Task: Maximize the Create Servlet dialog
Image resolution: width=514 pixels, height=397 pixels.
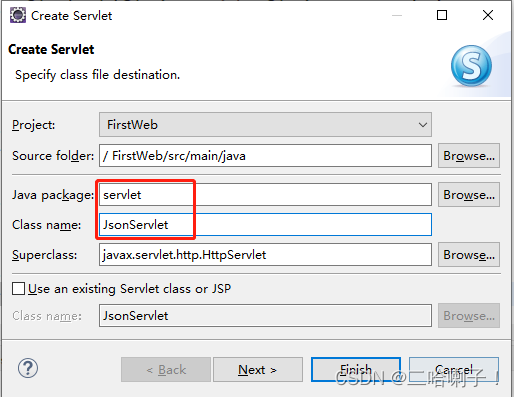Action: (442, 15)
